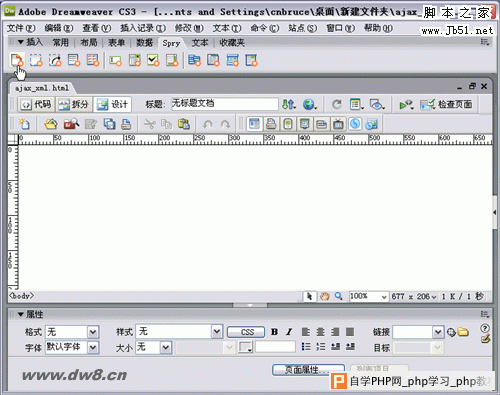Open the Style dropdown list
Screen dimensions: 500x395
click(x=217, y=331)
